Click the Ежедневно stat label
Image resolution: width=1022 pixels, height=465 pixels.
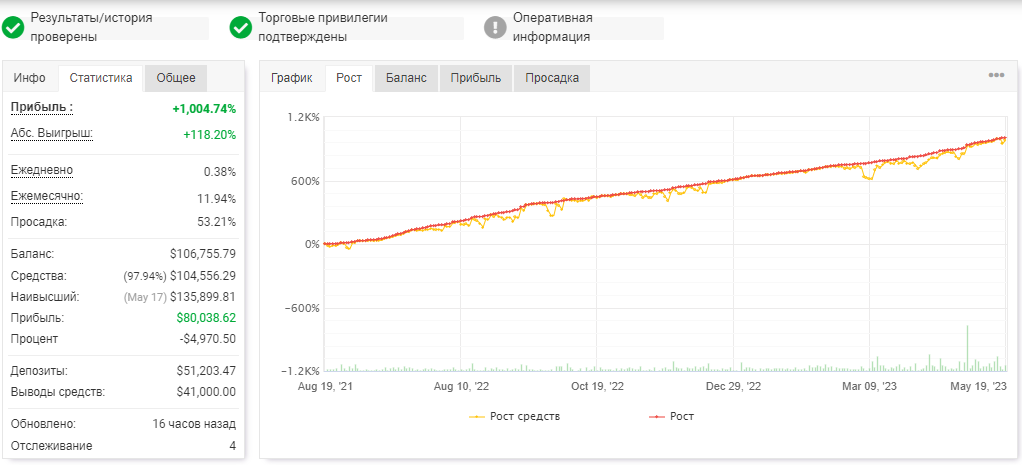pos(42,170)
